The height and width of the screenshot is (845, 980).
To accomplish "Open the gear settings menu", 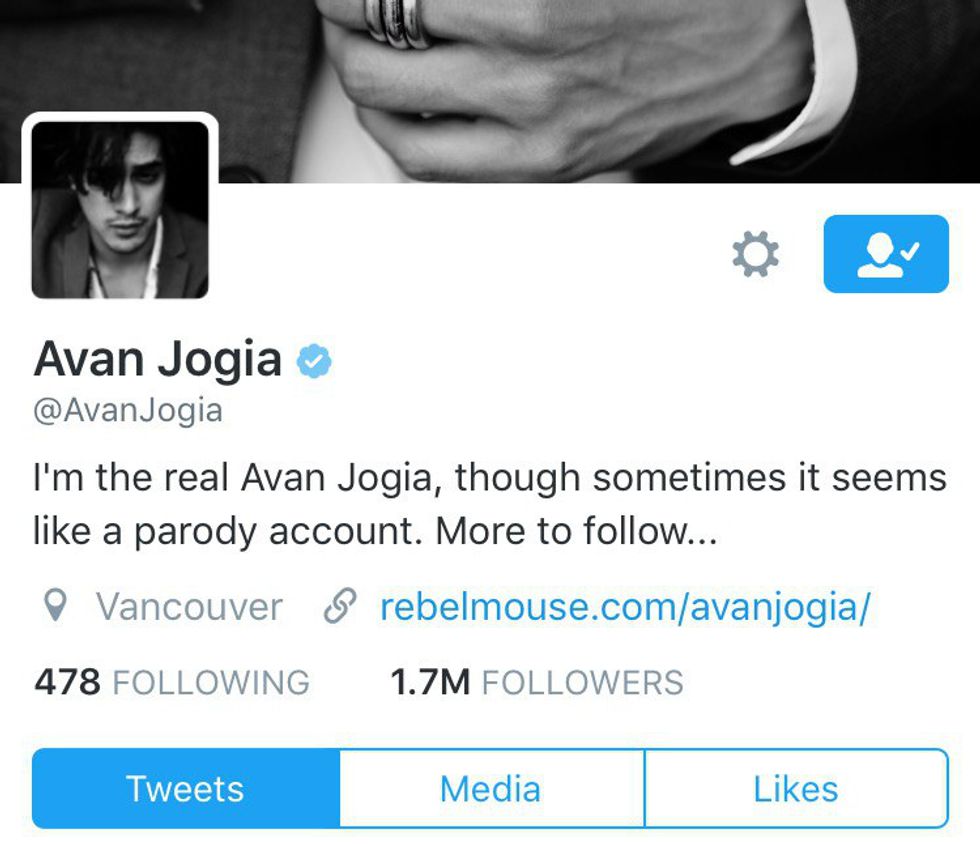I will pyautogui.click(x=756, y=254).
